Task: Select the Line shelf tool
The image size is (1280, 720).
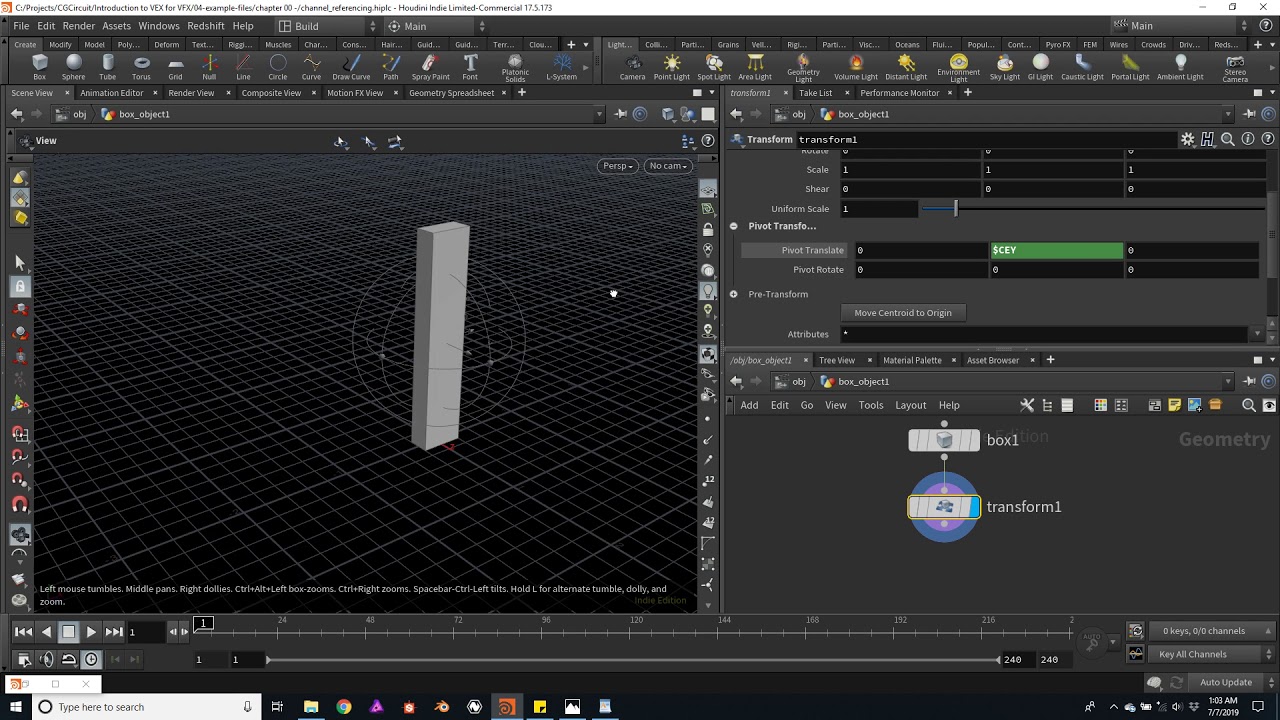Action: point(243,67)
